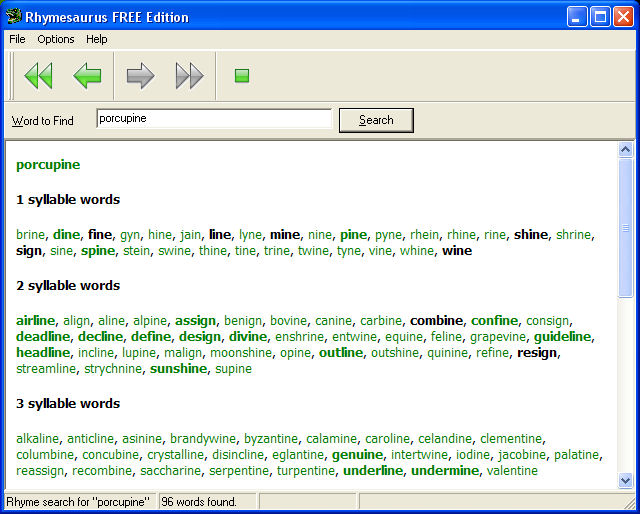Click the word "undermine"
This screenshot has height=514, width=640.
click(x=445, y=471)
